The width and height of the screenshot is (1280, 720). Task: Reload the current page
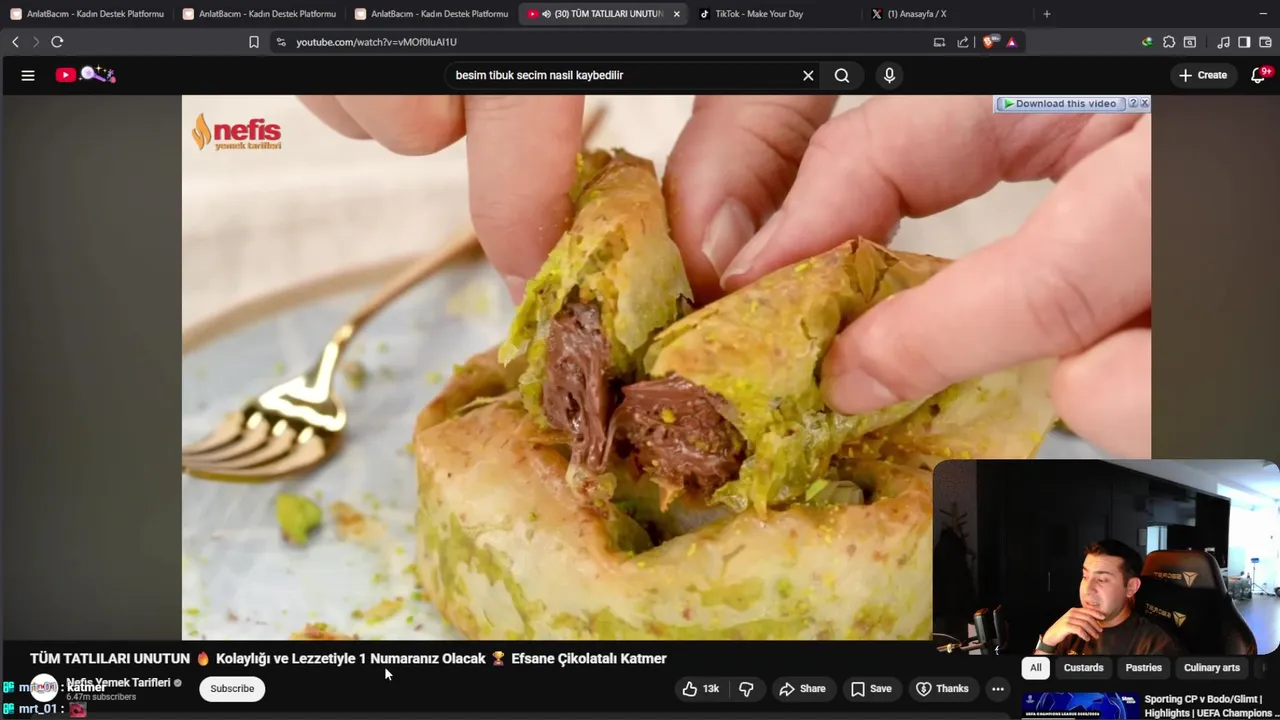click(x=57, y=42)
